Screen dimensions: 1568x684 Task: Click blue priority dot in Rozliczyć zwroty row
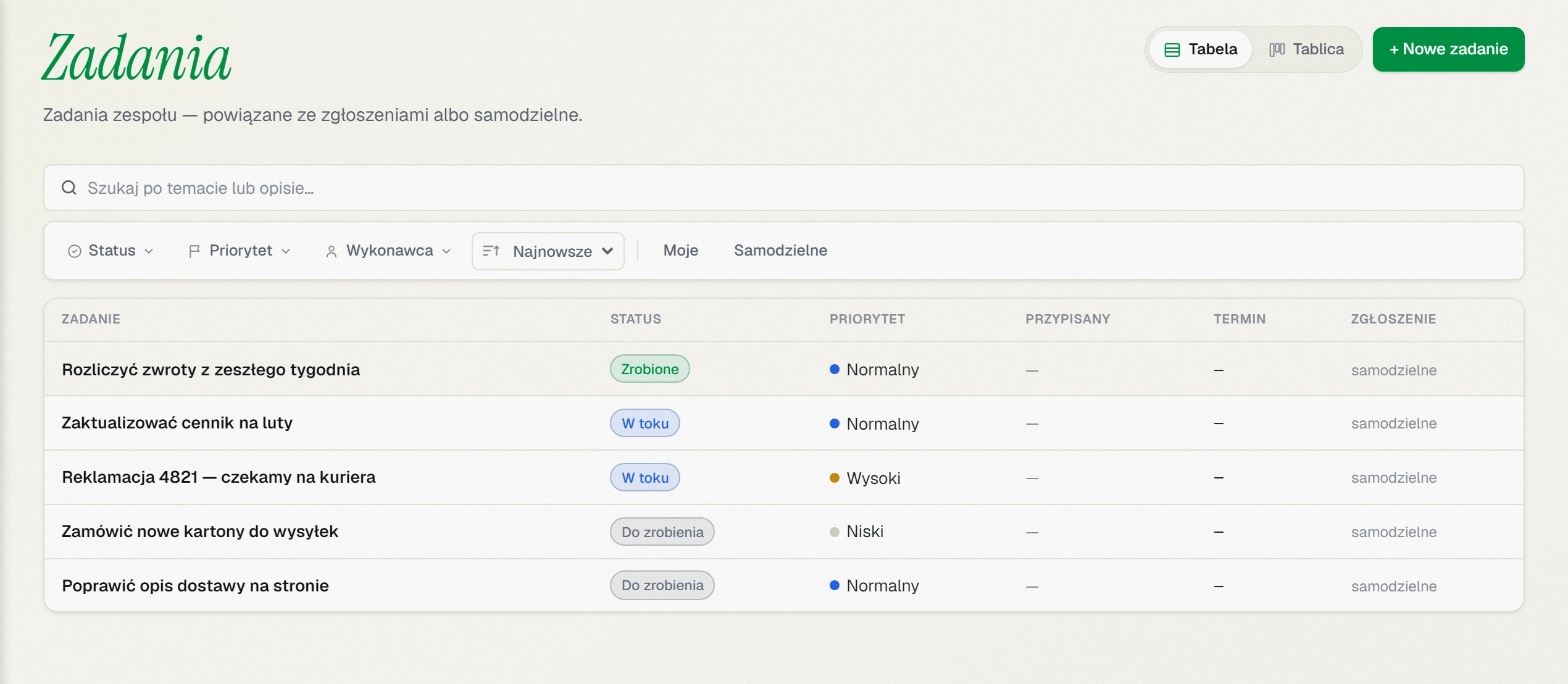834,369
